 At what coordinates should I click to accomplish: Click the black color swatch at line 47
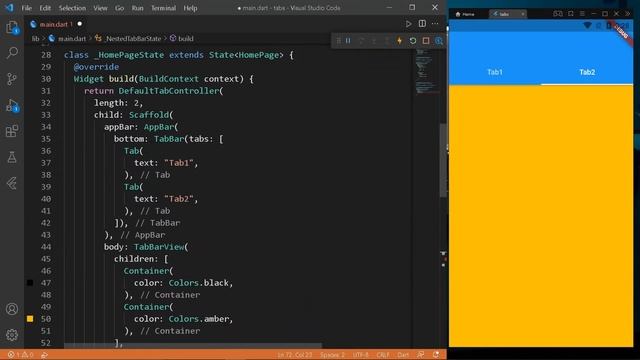[30, 282]
